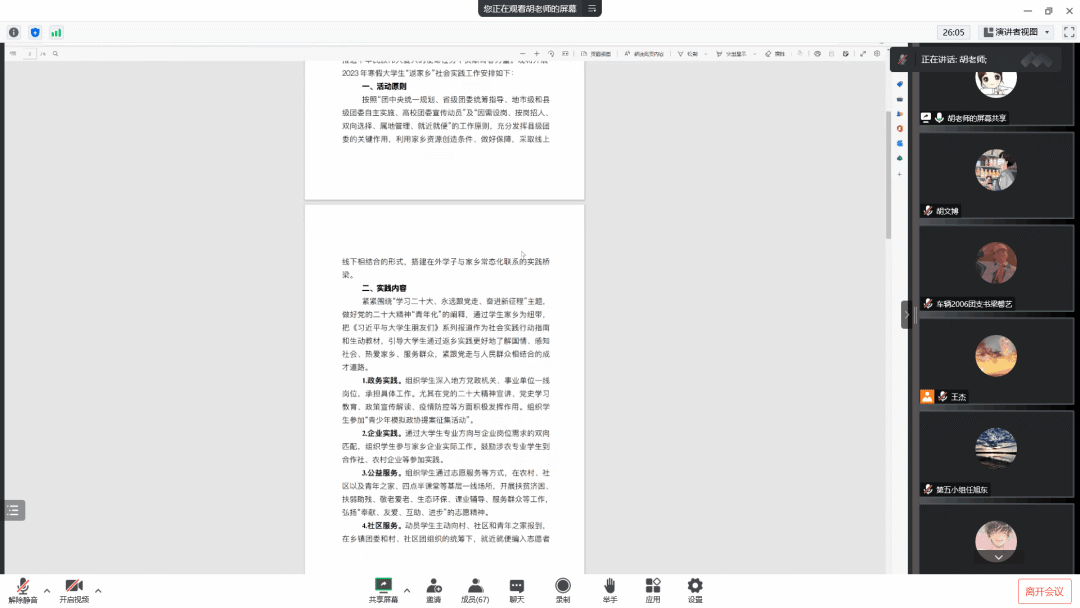Unmute microphone with 解除静音
The image size is (1080, 608).
tap(22, 589)
